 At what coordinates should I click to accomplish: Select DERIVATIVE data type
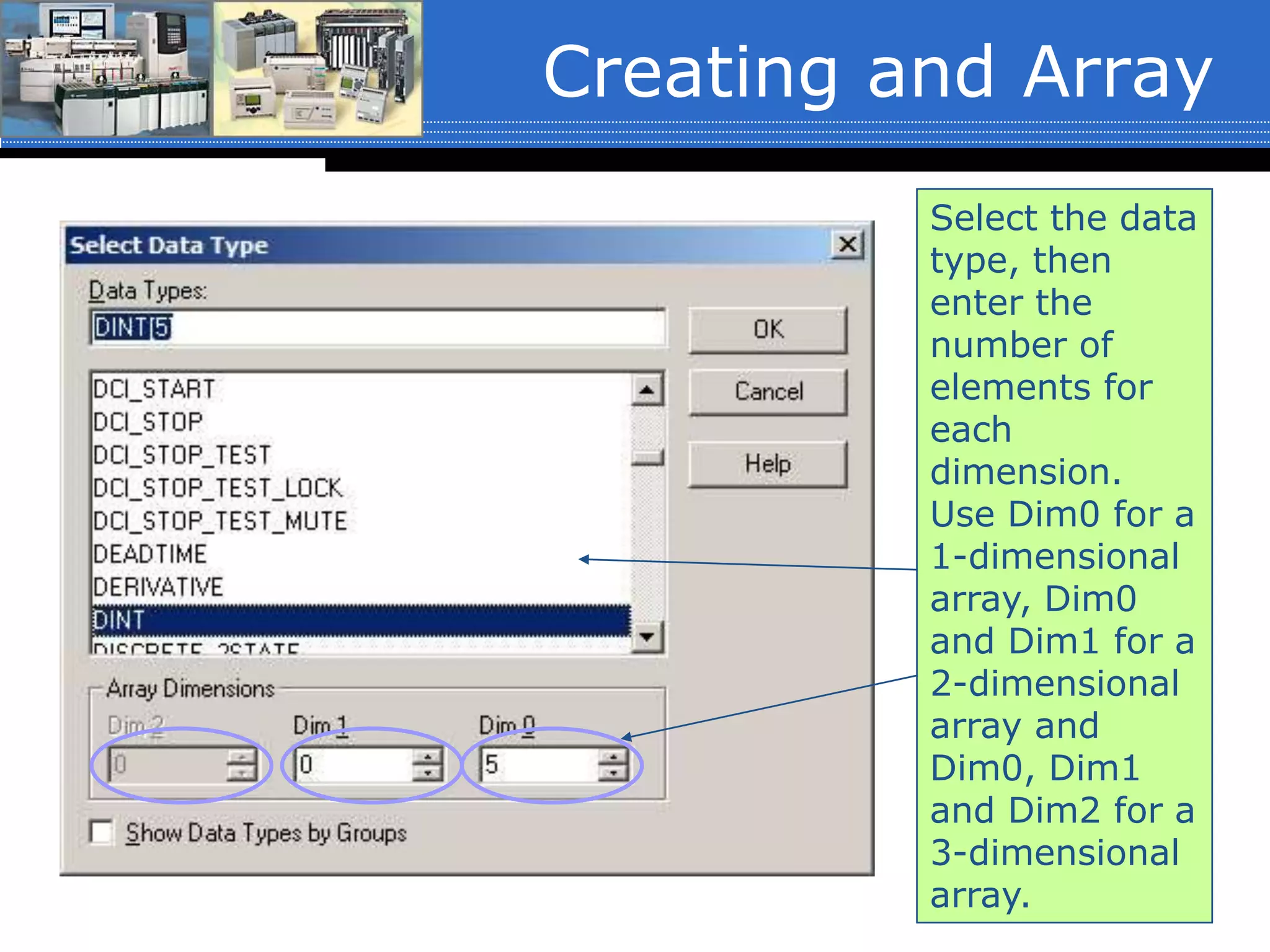(361, 586)
